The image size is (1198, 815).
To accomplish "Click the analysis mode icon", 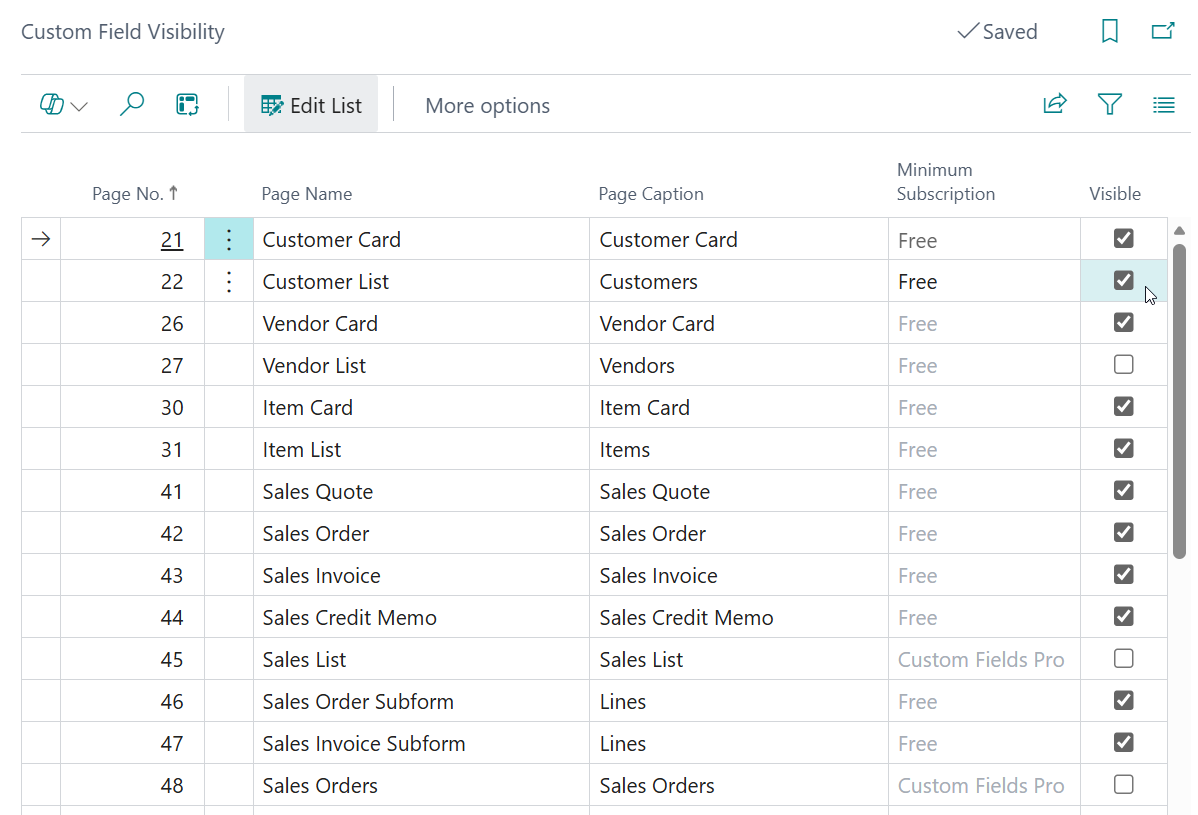I will coord(187,105).
